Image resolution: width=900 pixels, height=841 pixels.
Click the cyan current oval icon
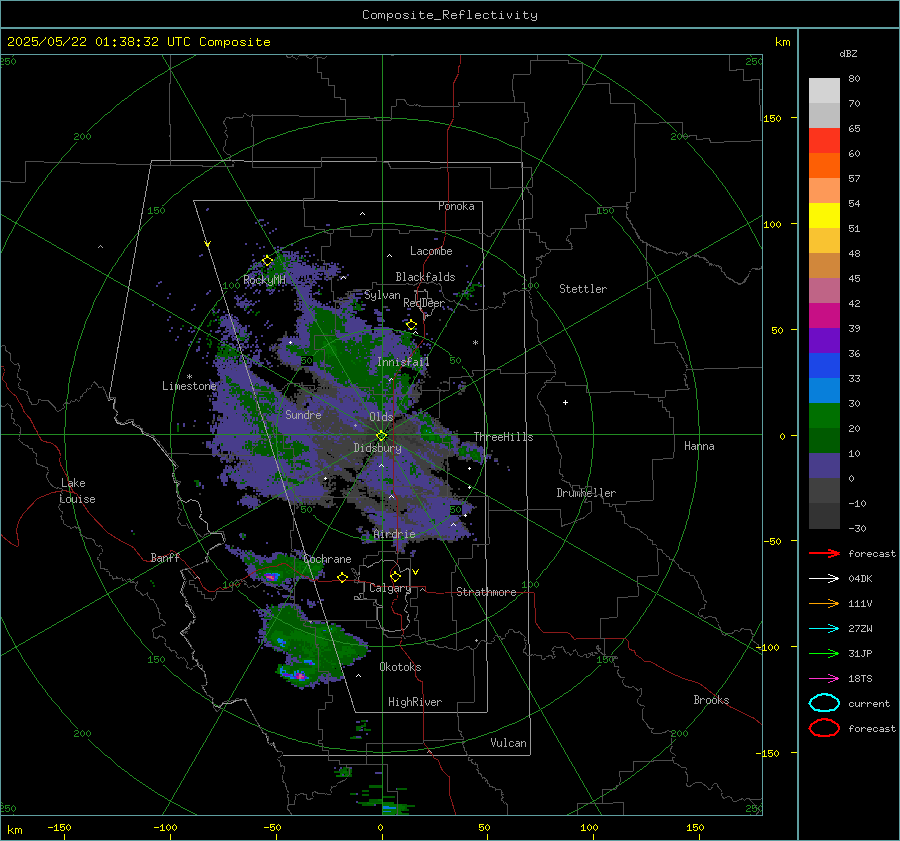pos(824,703)
